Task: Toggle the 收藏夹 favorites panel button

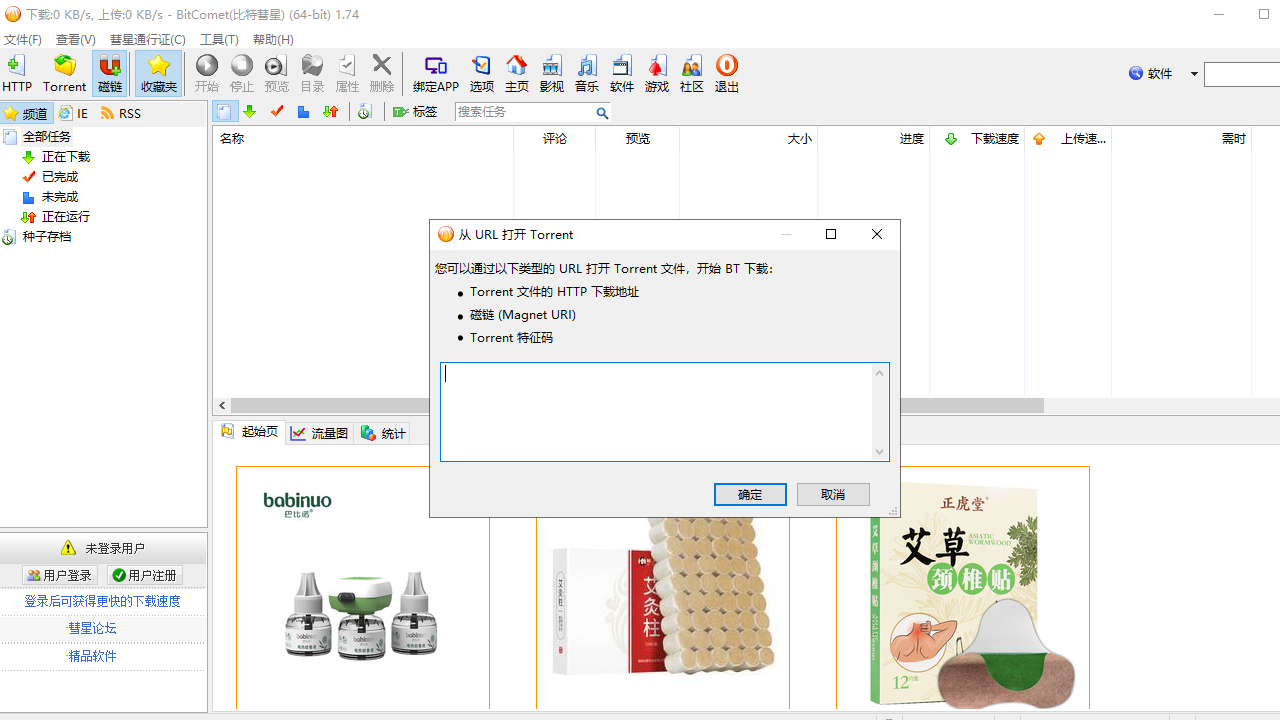Action: (x=158, y=74)
